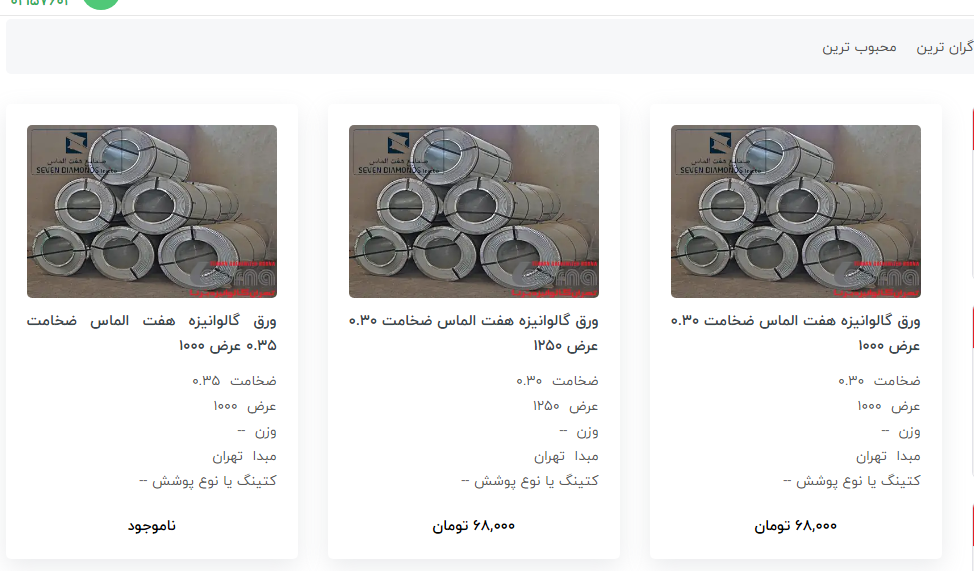Open title link ورق گالوانیزه ضخامت 0.35
The width and height of the screenshot is (974, 571).
pyautogui.click(x=152, y=333)
